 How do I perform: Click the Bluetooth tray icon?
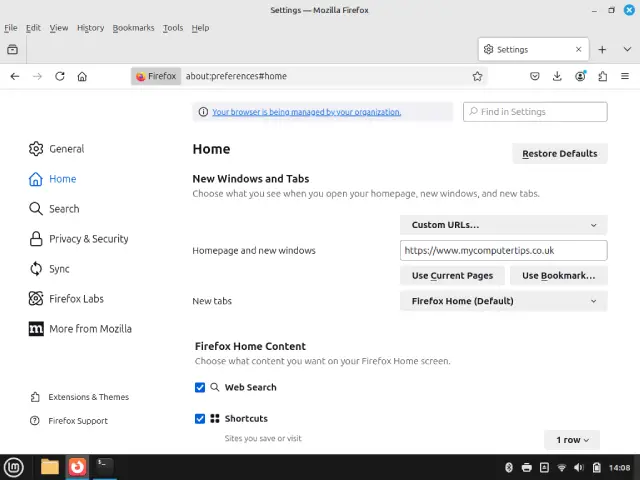[509, 467]
